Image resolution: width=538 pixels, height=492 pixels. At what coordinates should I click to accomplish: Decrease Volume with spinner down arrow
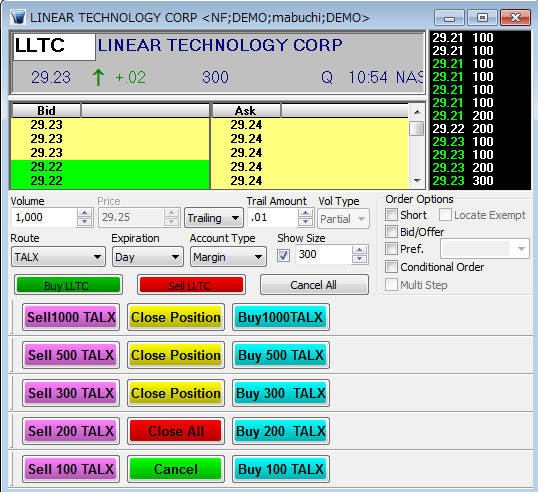point(84,222)
